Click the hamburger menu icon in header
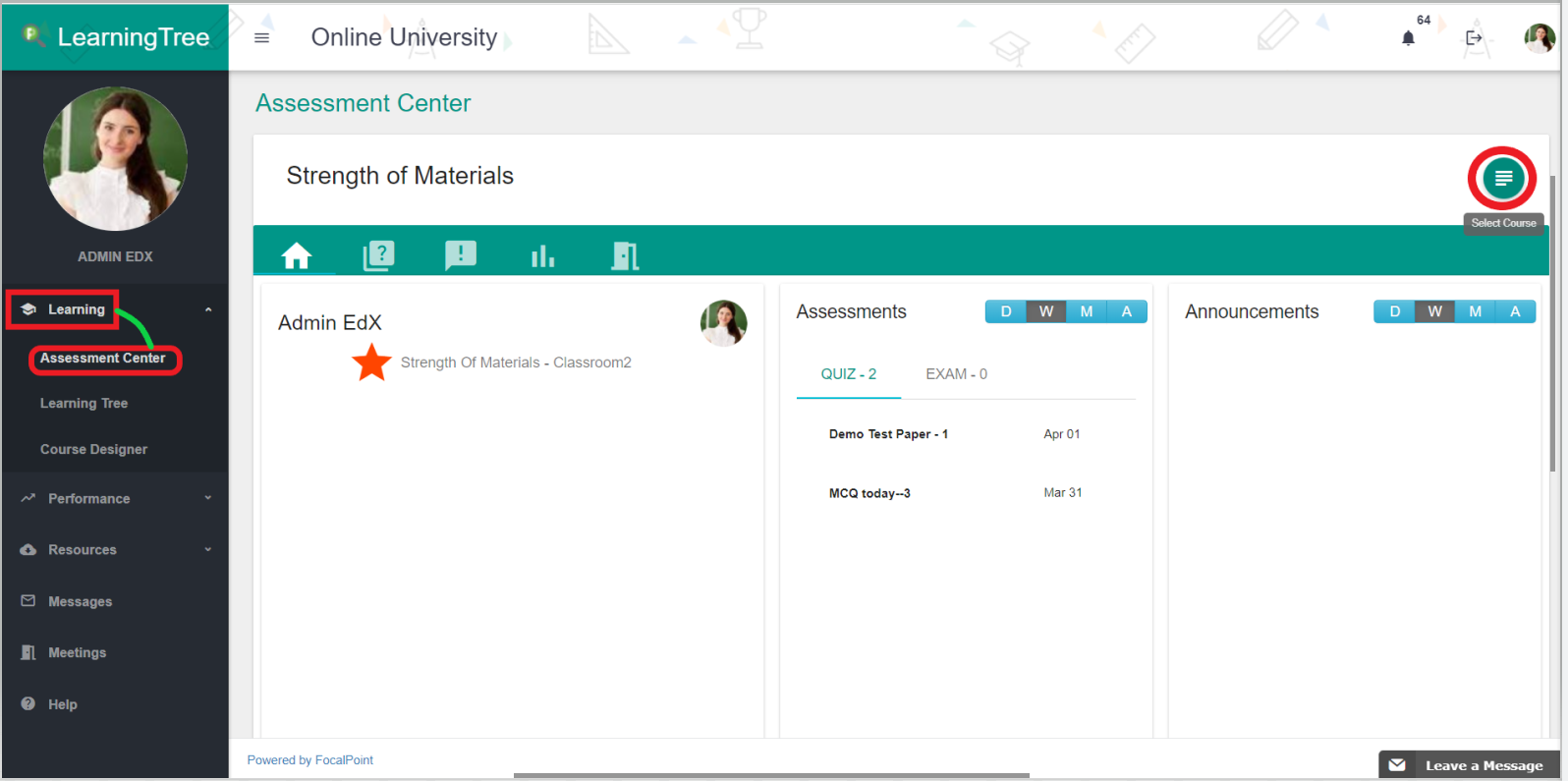The height and width of the screenshot is (781, 1568). 261,37
